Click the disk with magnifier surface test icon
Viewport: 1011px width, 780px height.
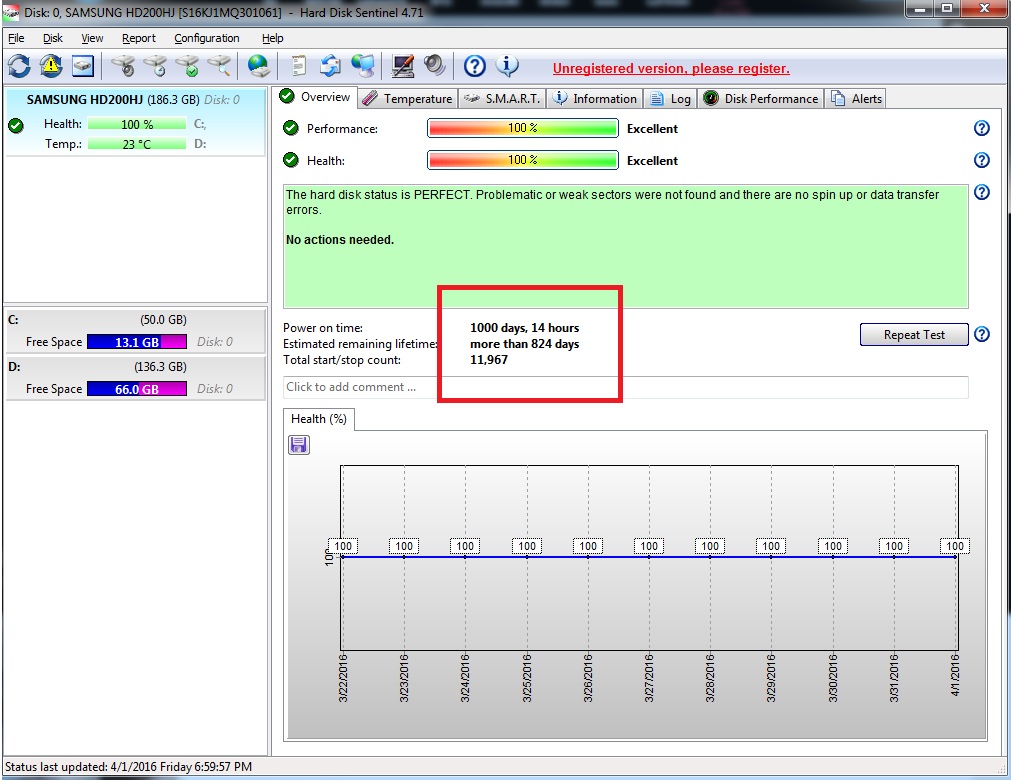[218, 67]
